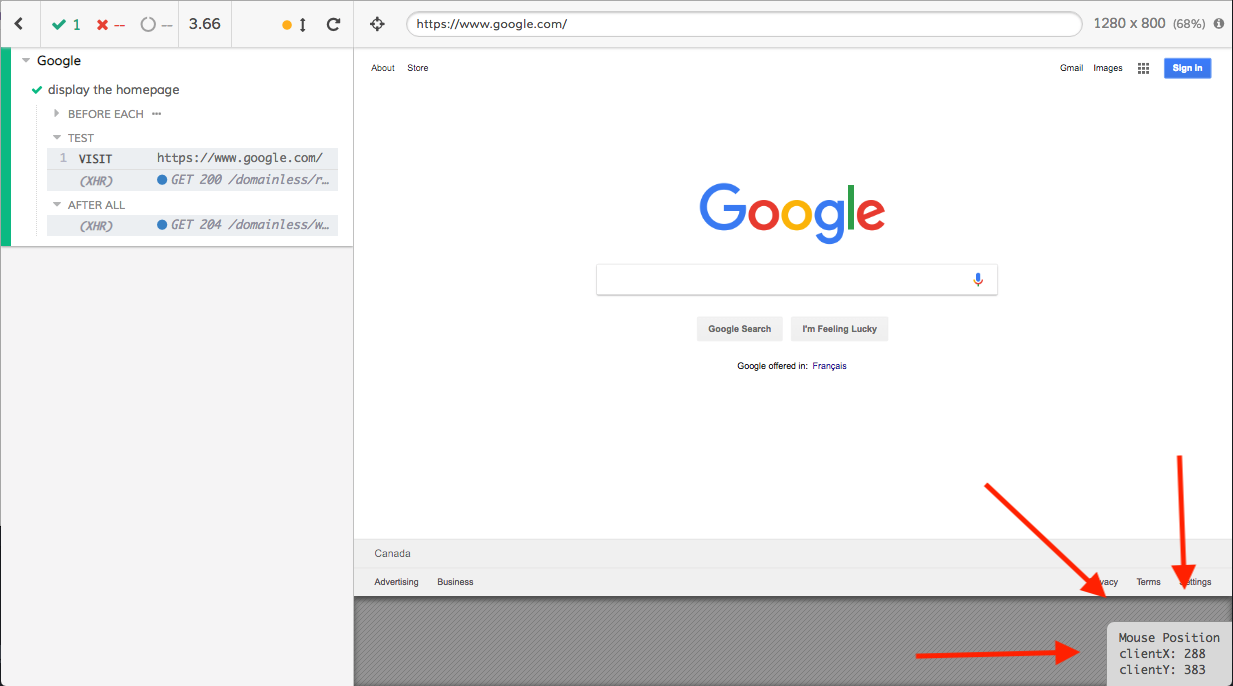Select GET 200 /domainless XHR row

tap(192, 181)
